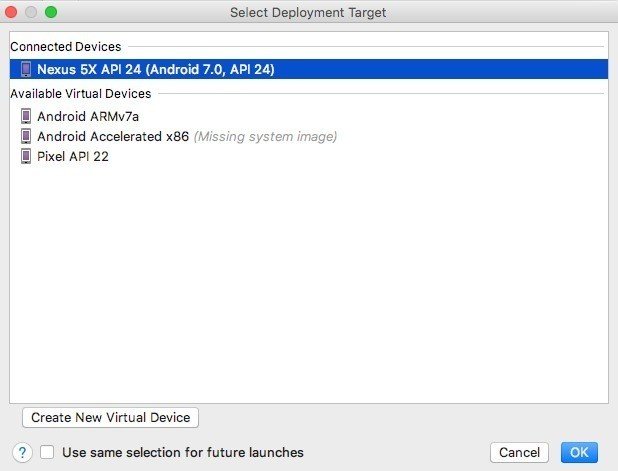Choose the Android ARMv7a virtual device
The height and width of the screenshot is (471, 618).
tap(88, 116)
